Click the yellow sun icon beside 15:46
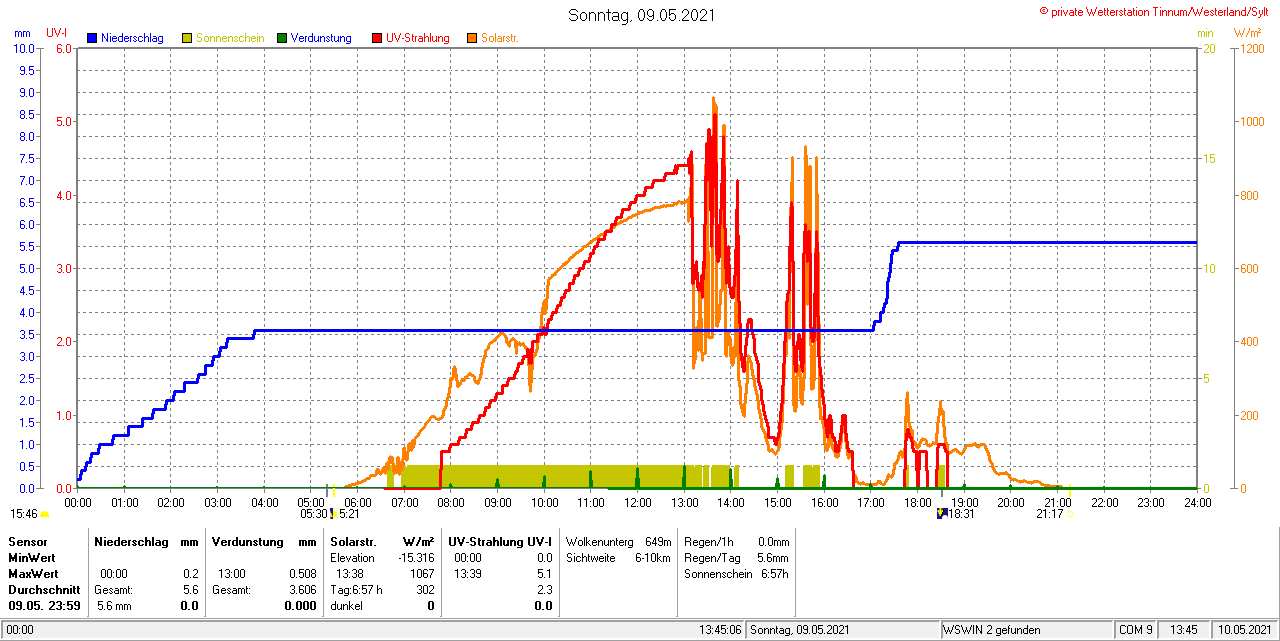The height and width of the screenshot is (641, 1280). pyautogui.click(x=44, y=514)
